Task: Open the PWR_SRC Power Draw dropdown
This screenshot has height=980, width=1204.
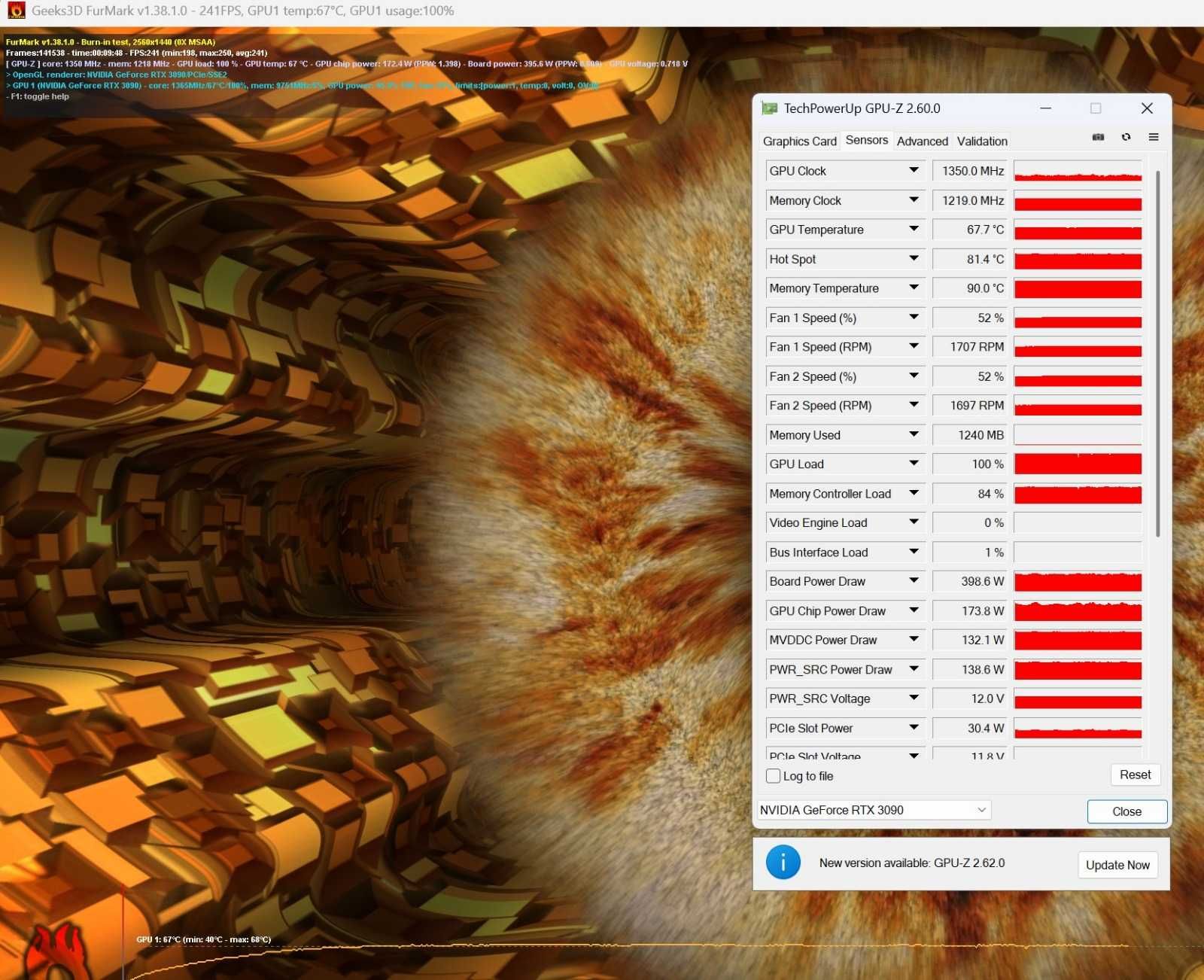Action: (914, 669)
